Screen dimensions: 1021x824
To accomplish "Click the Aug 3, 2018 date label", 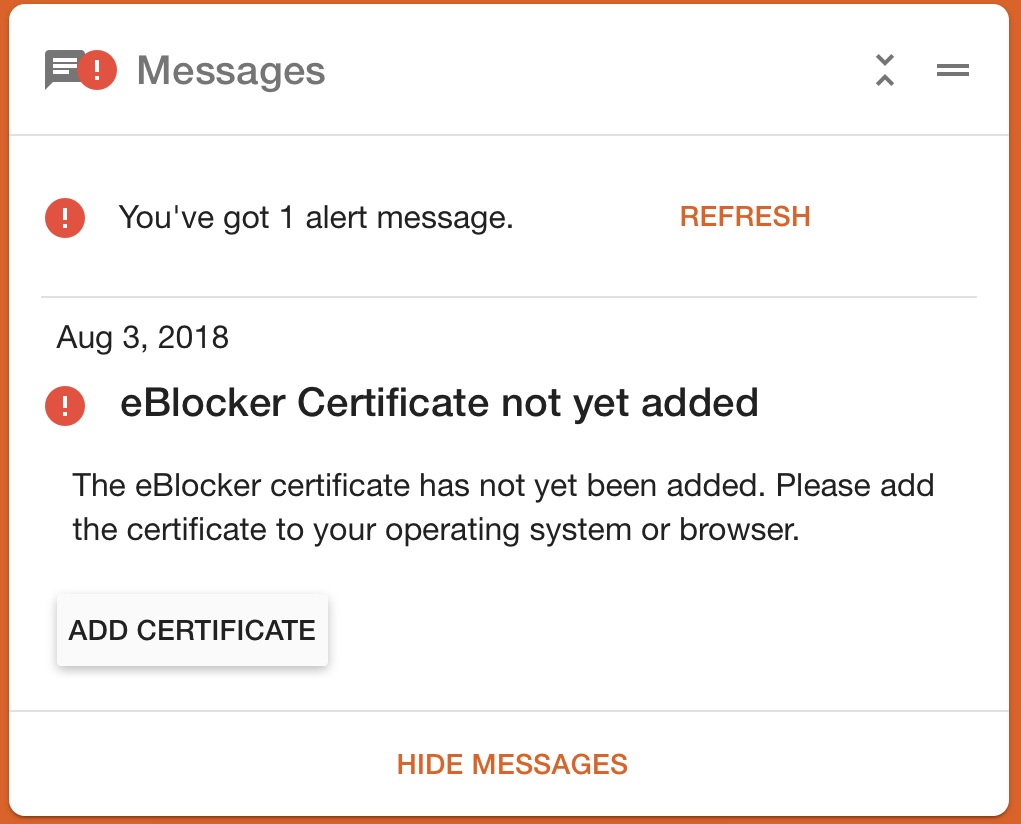I will [x=143, y=337].
